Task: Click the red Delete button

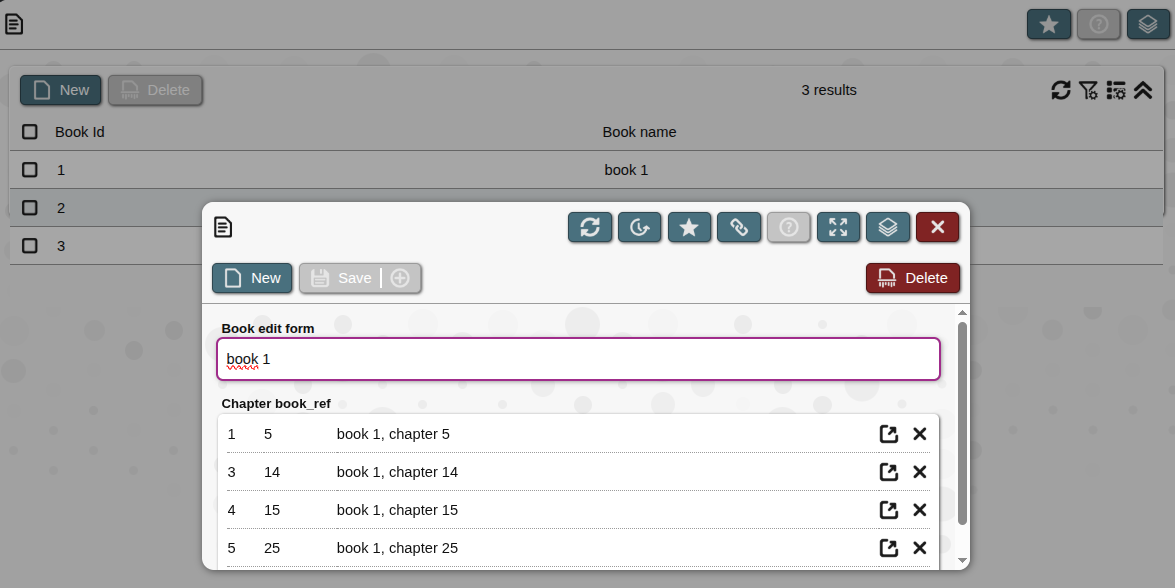Action: (913, 278)
